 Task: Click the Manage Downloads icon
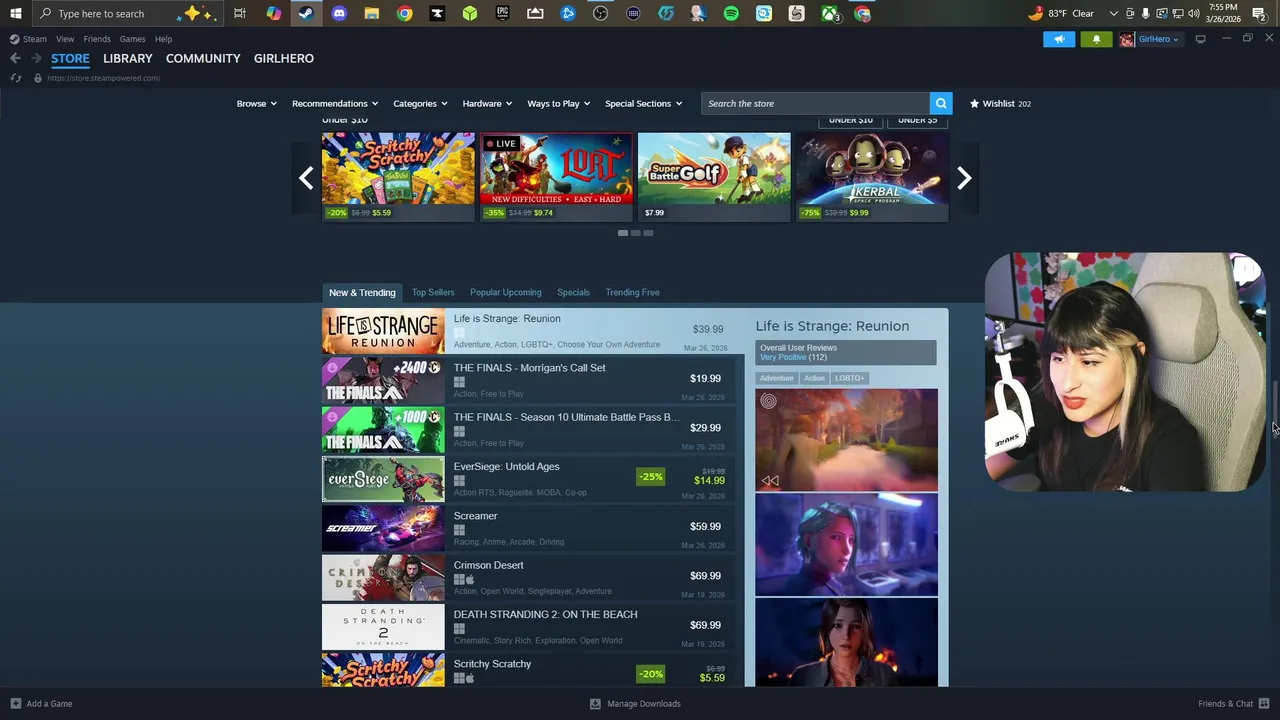coord(595,703)
